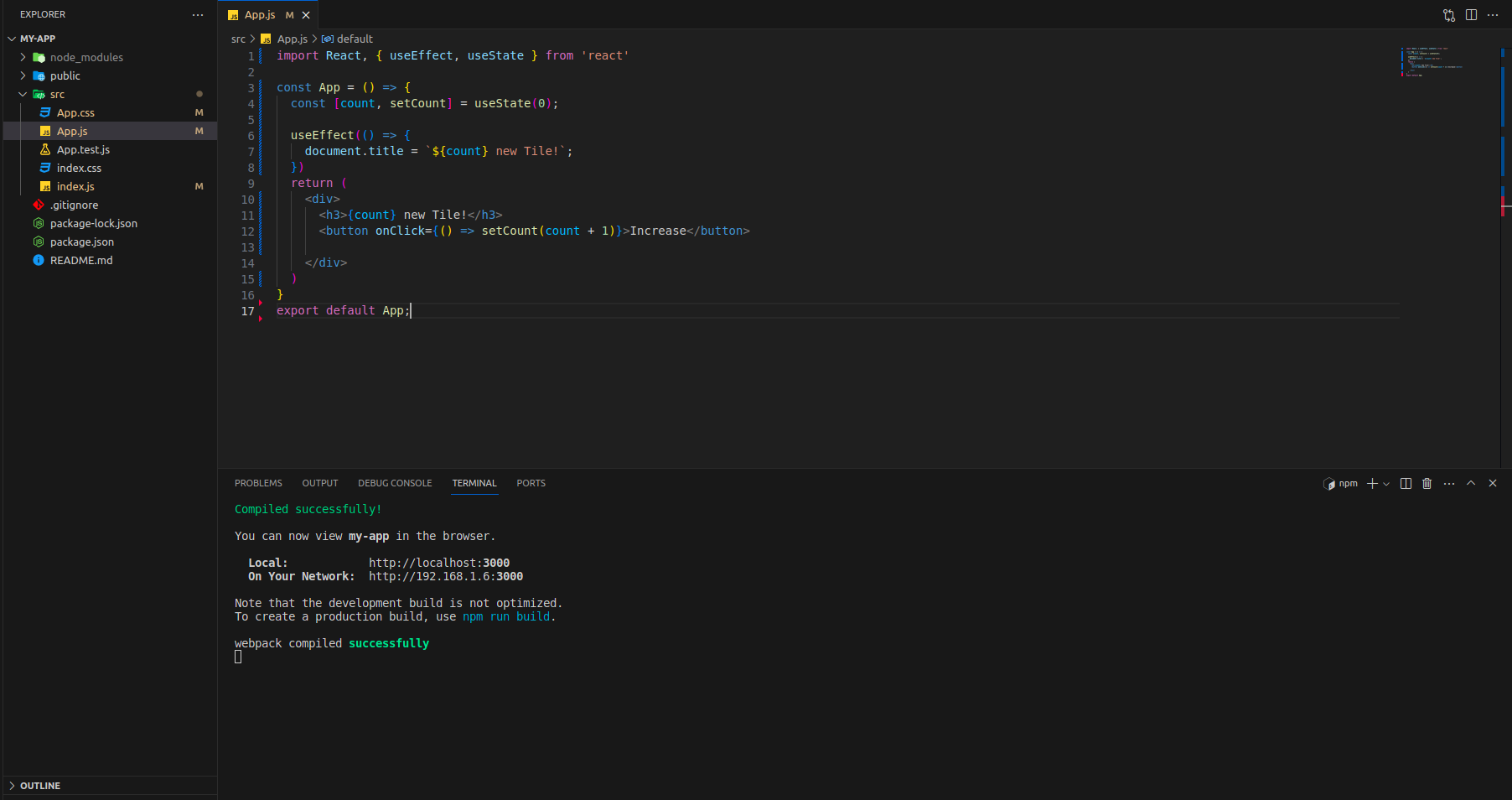Click the Split Terminal icon
1512x800 pixels.
click(x=1406, y=484)
